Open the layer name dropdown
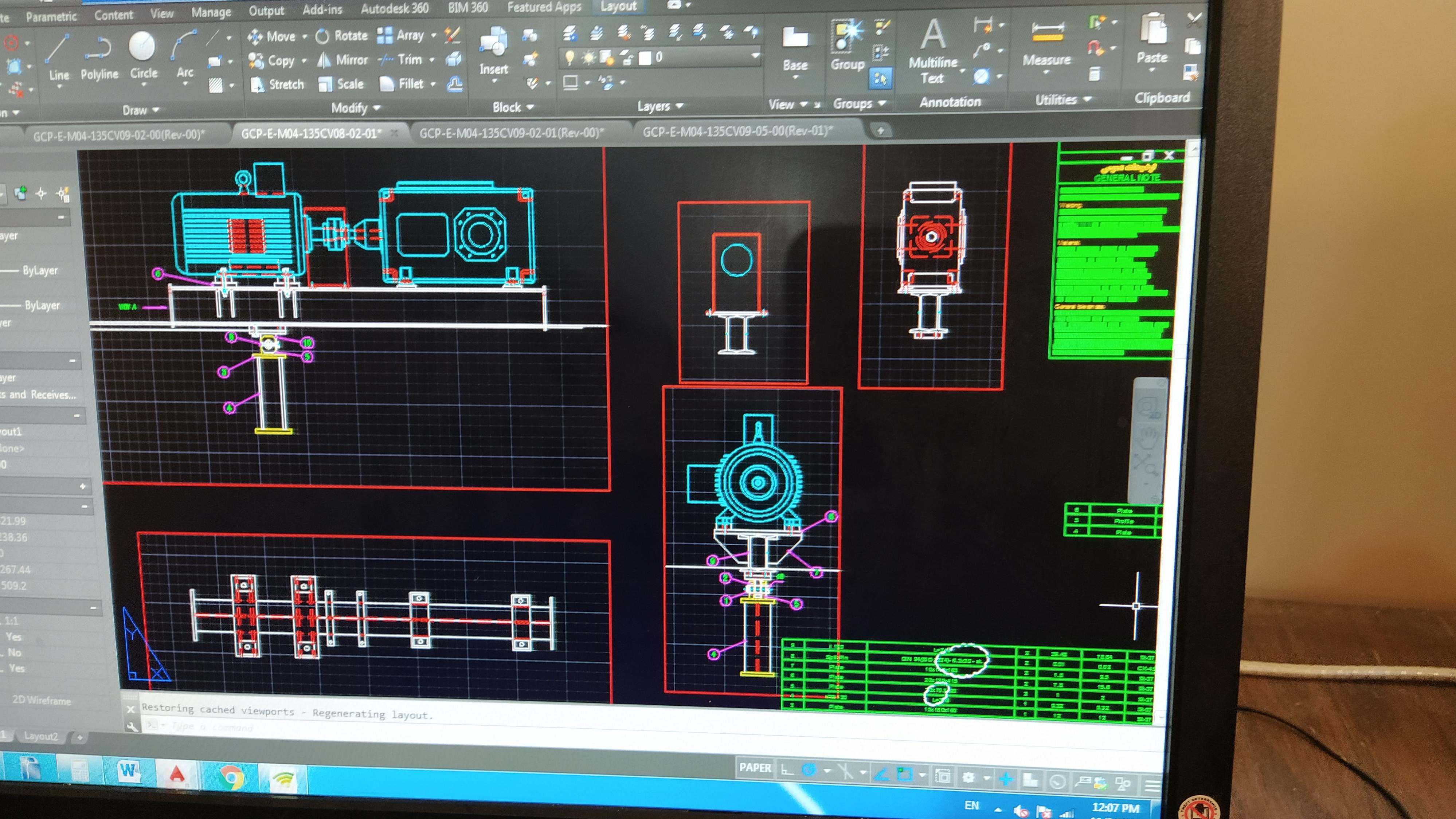 [755, 56]
